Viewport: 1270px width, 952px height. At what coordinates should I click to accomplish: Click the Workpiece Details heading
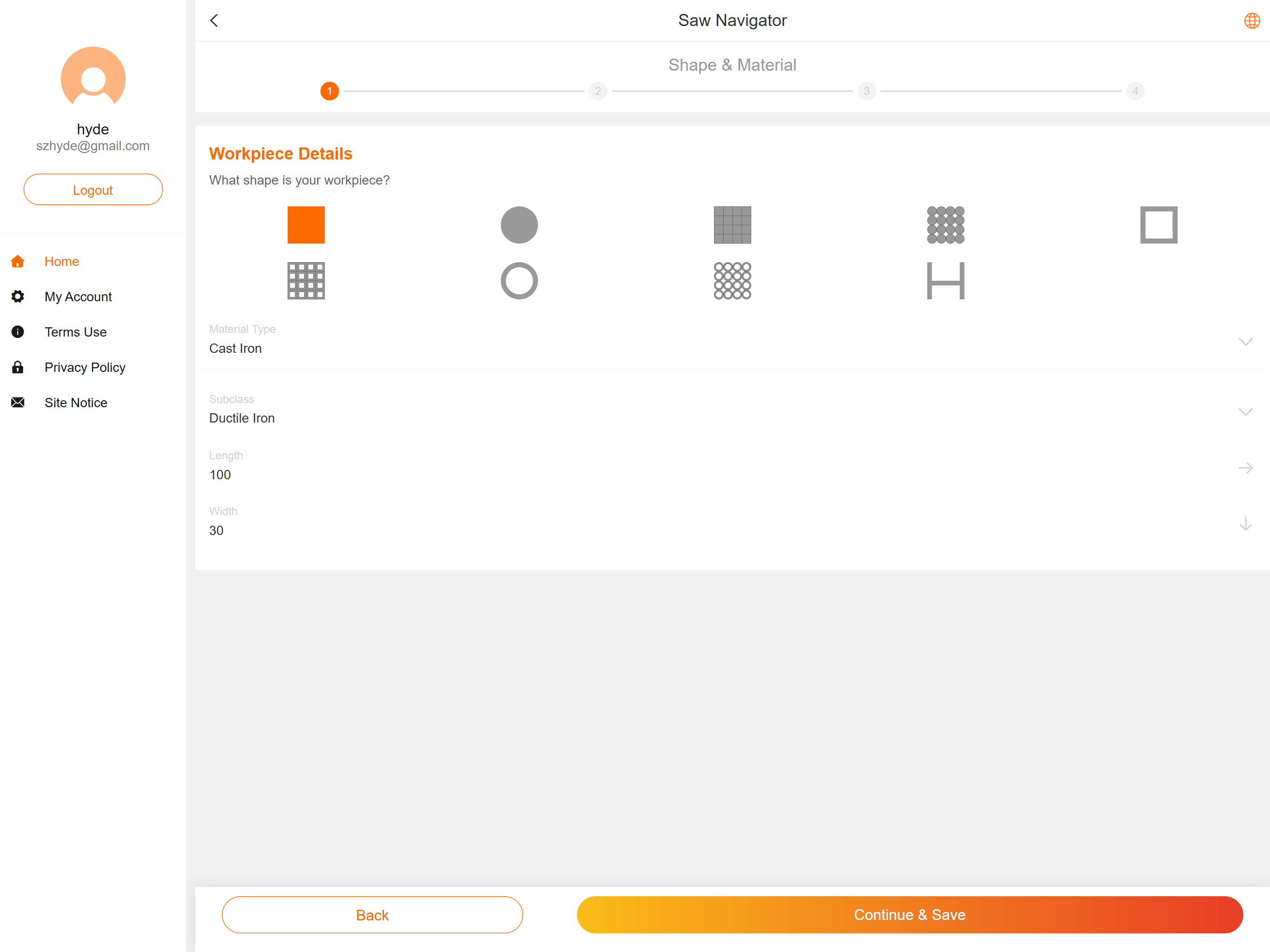281,154
